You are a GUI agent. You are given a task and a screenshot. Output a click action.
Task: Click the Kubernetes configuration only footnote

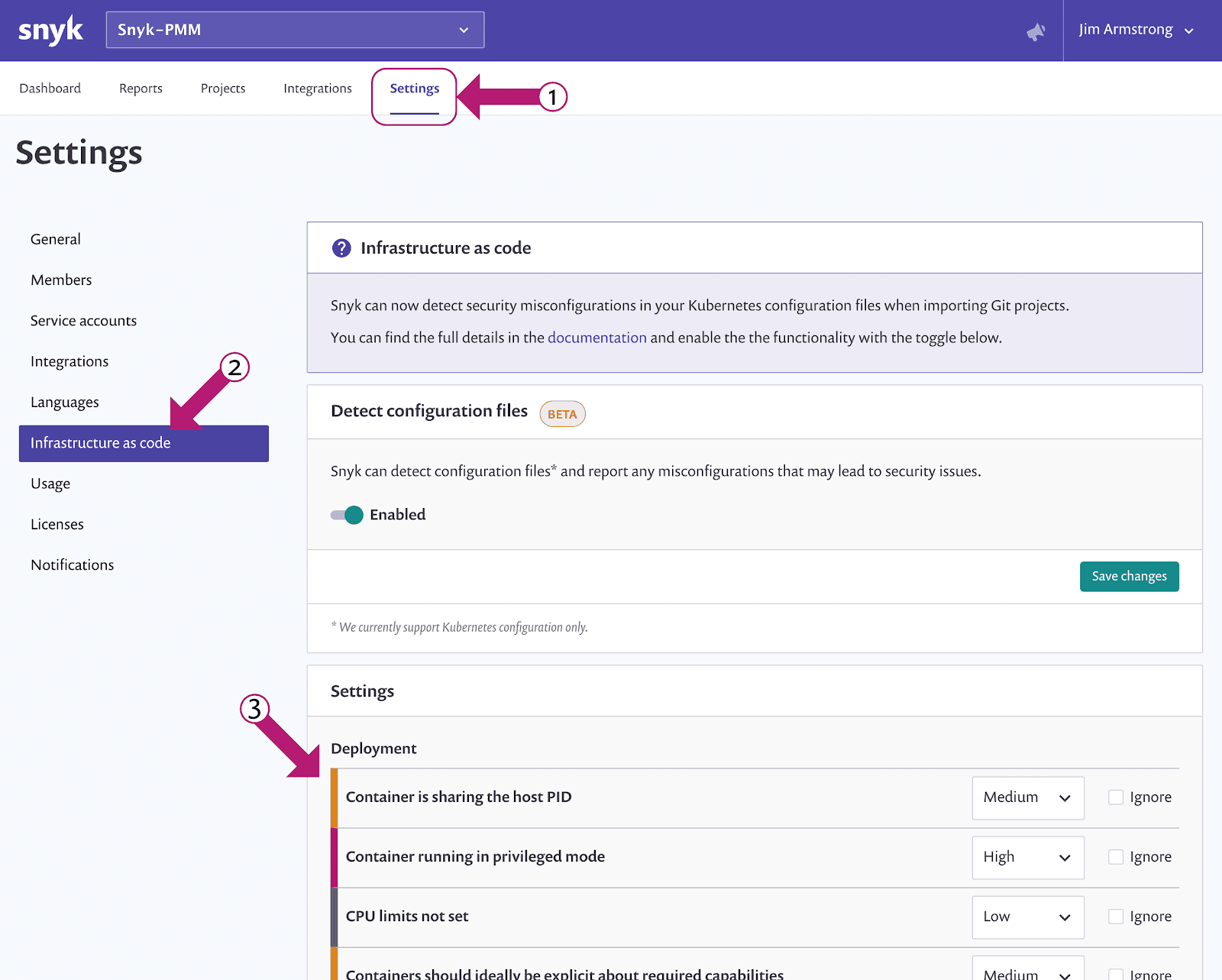pyautogui.click(x=459, y=627)
